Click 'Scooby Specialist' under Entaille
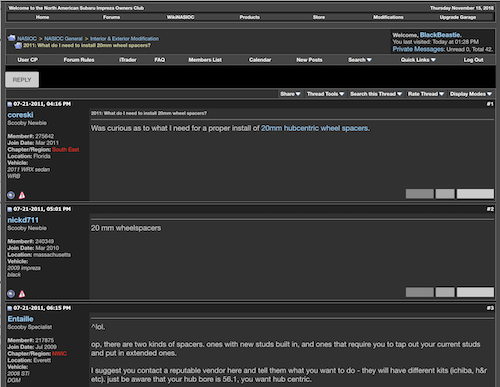Image resolution: width=500 pixels, height=387 pixels. [x=30, y=327]
